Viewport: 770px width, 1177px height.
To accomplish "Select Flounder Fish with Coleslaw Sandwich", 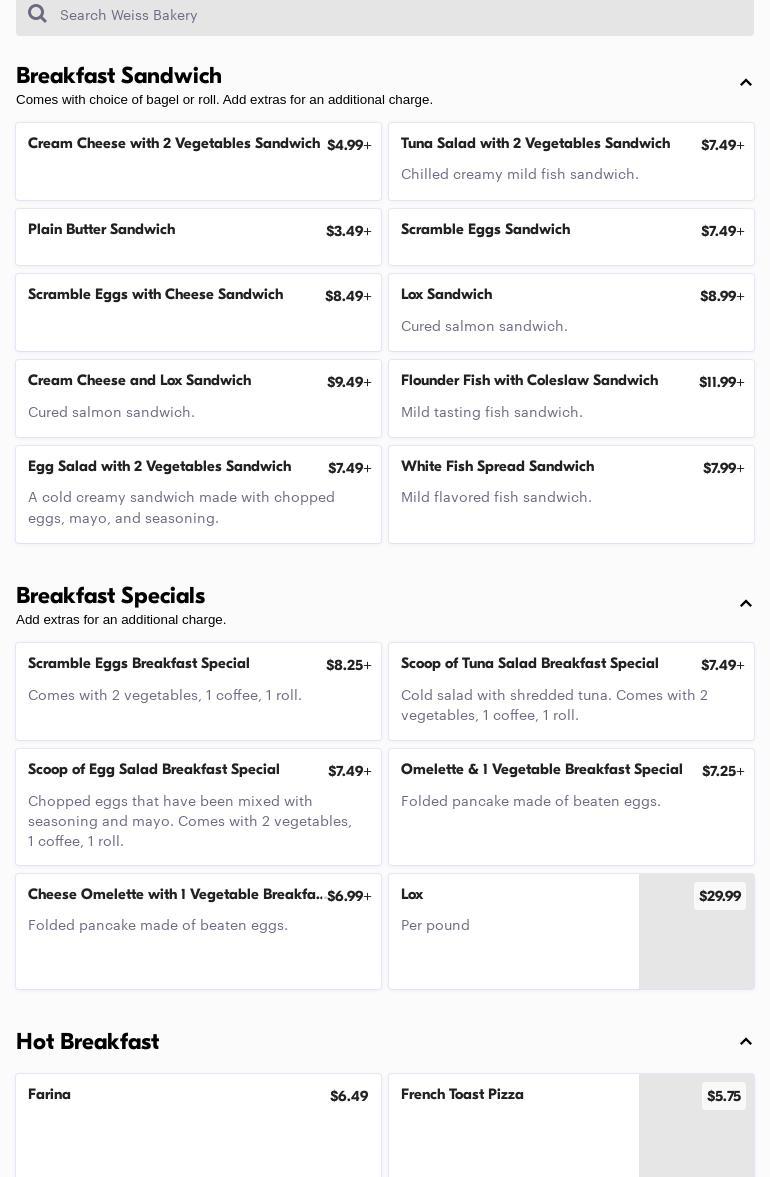I will click(571, 399).
